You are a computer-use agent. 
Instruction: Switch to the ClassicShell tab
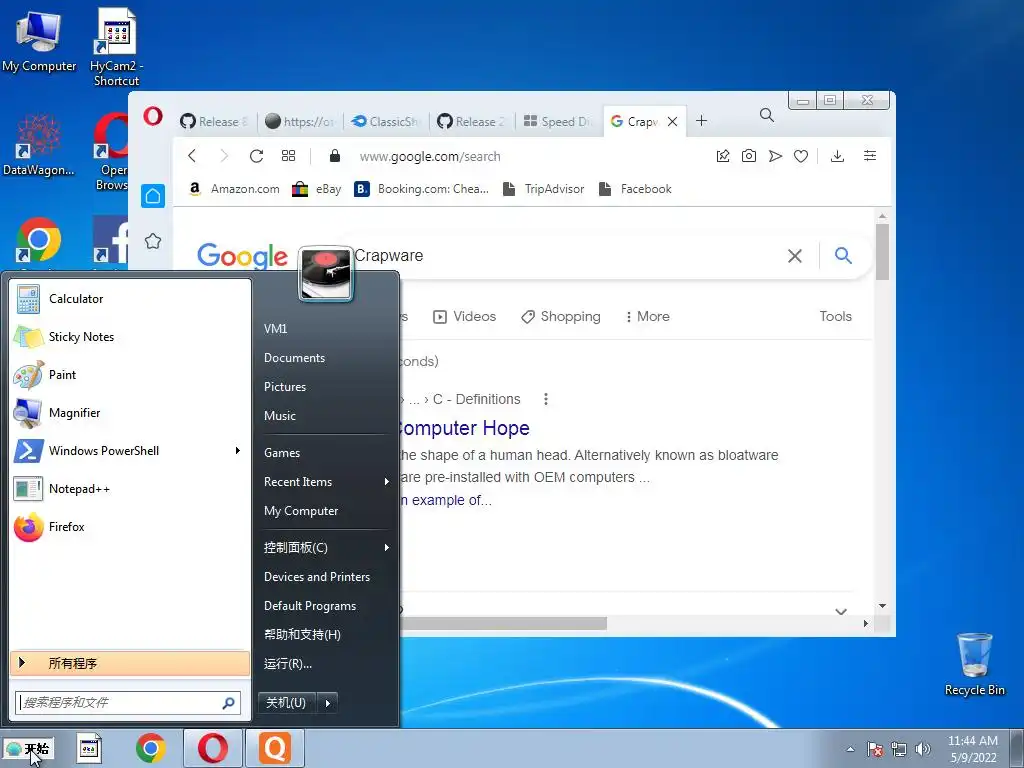pos(385,121)
